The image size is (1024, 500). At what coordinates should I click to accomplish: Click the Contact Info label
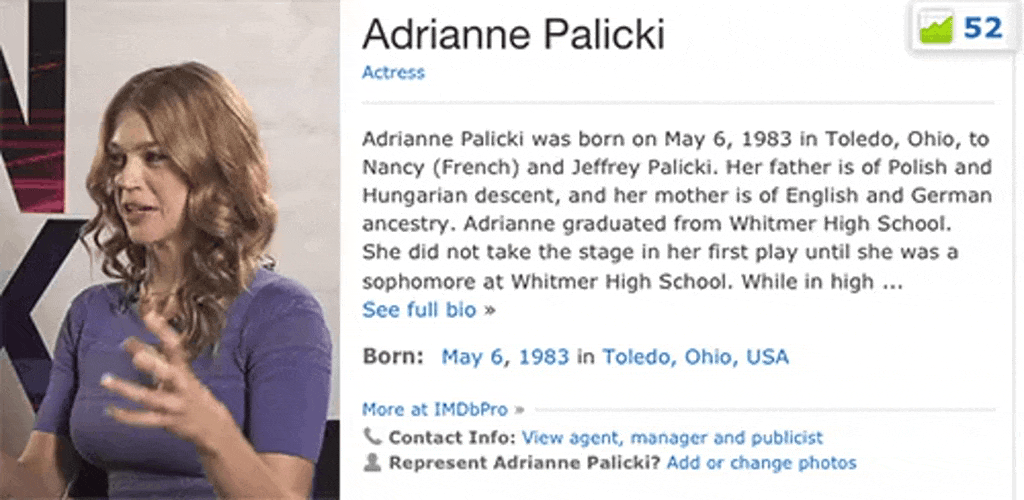452,437
